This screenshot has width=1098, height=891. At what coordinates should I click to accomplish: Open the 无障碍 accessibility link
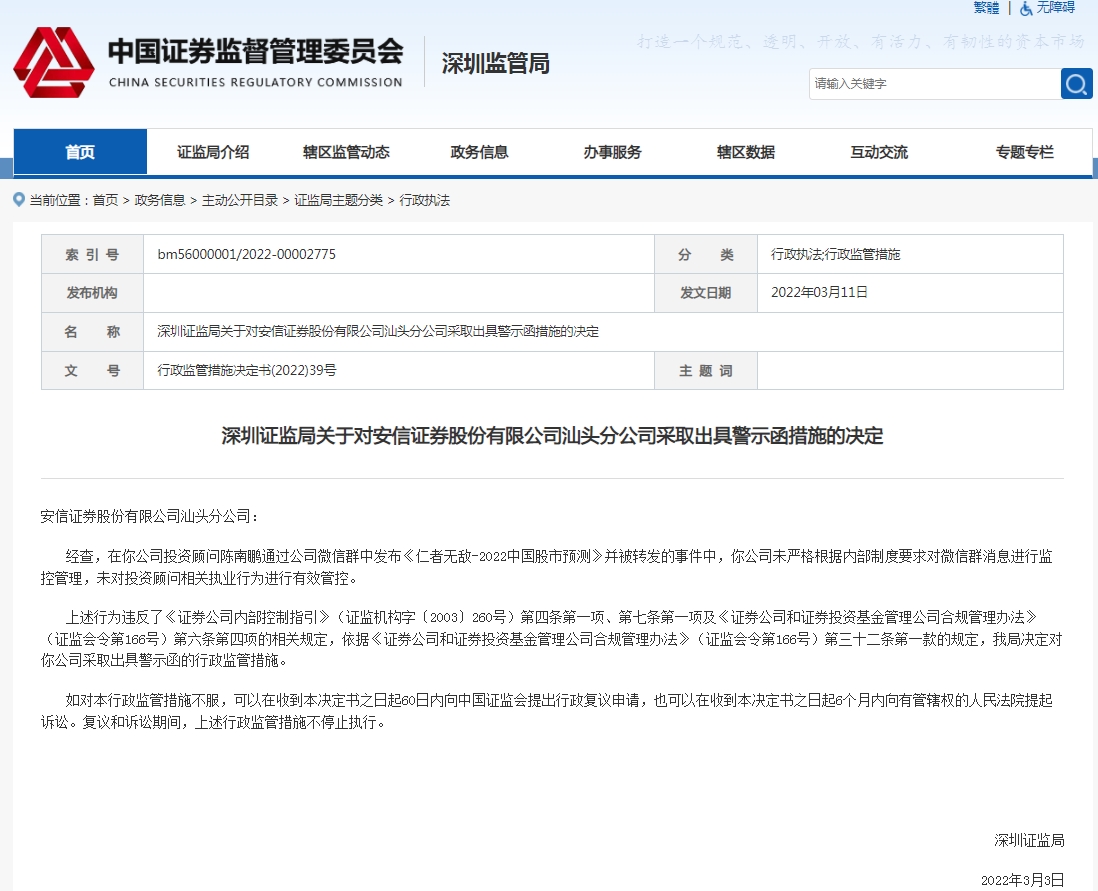1055,8
